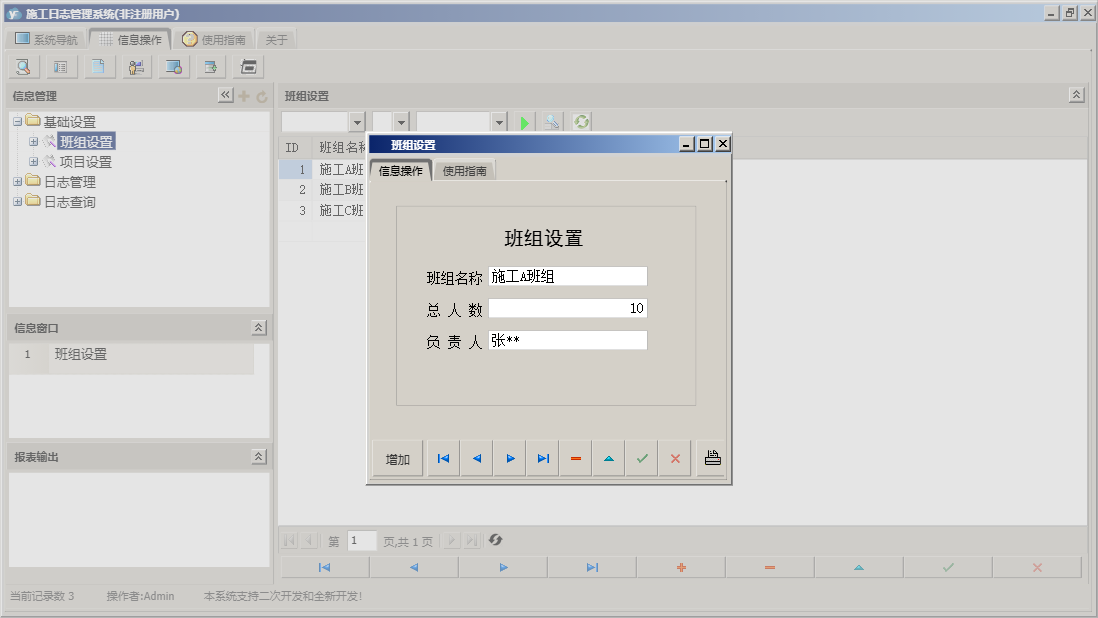The width and height of the screenshot is (1098, 618).
Task: Click the green play icon in filter bar
Action: (524, 122)
